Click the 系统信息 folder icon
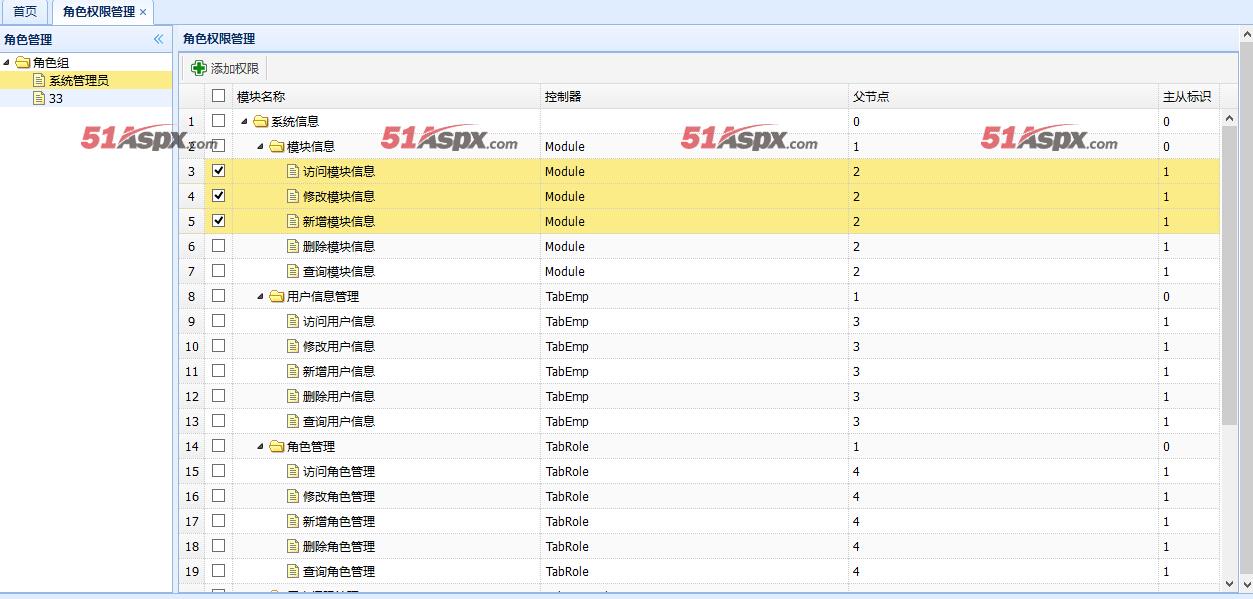 (x=261, y=122)
